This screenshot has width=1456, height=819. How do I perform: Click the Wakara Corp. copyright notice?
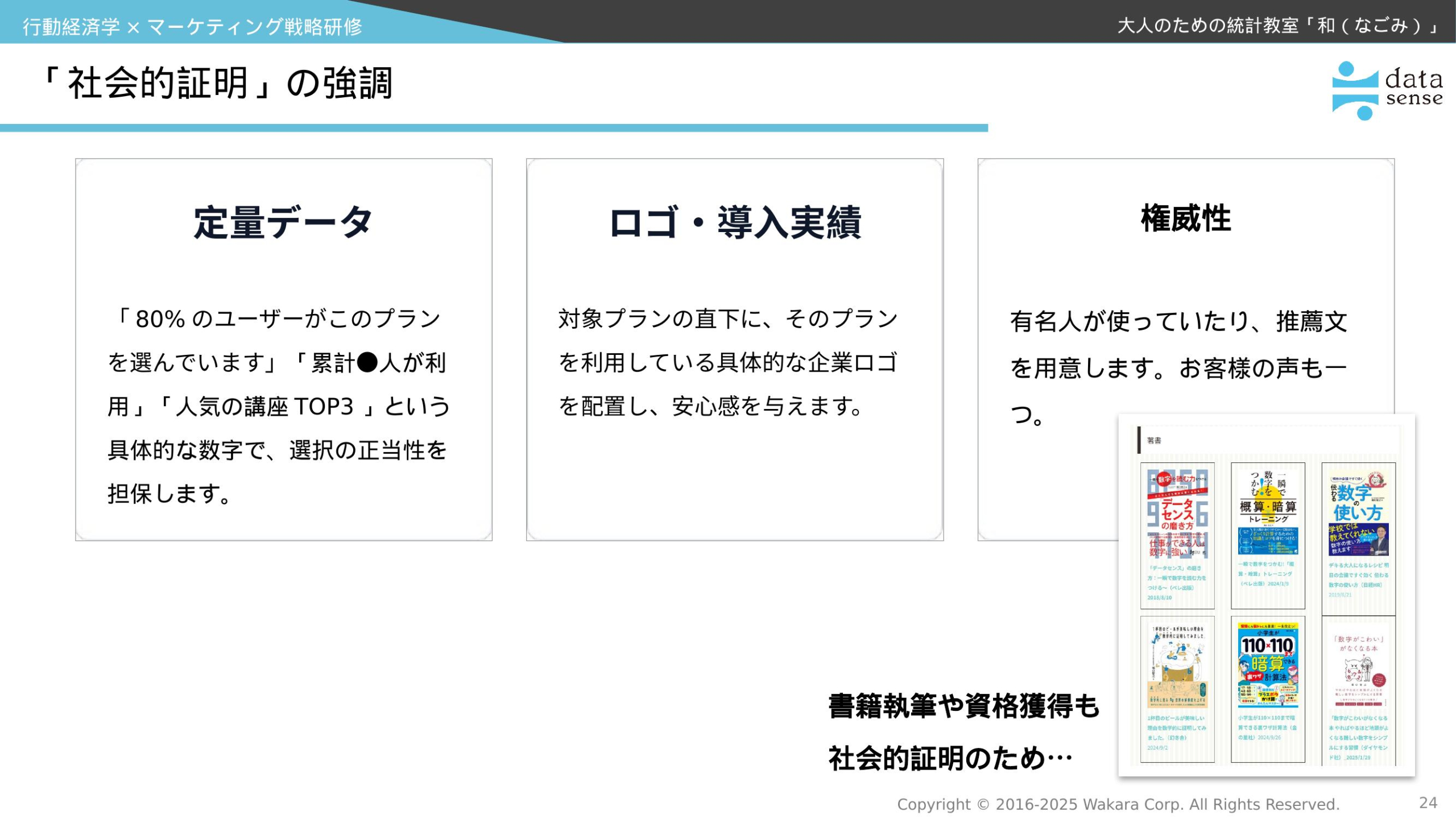coord(1118,804)
